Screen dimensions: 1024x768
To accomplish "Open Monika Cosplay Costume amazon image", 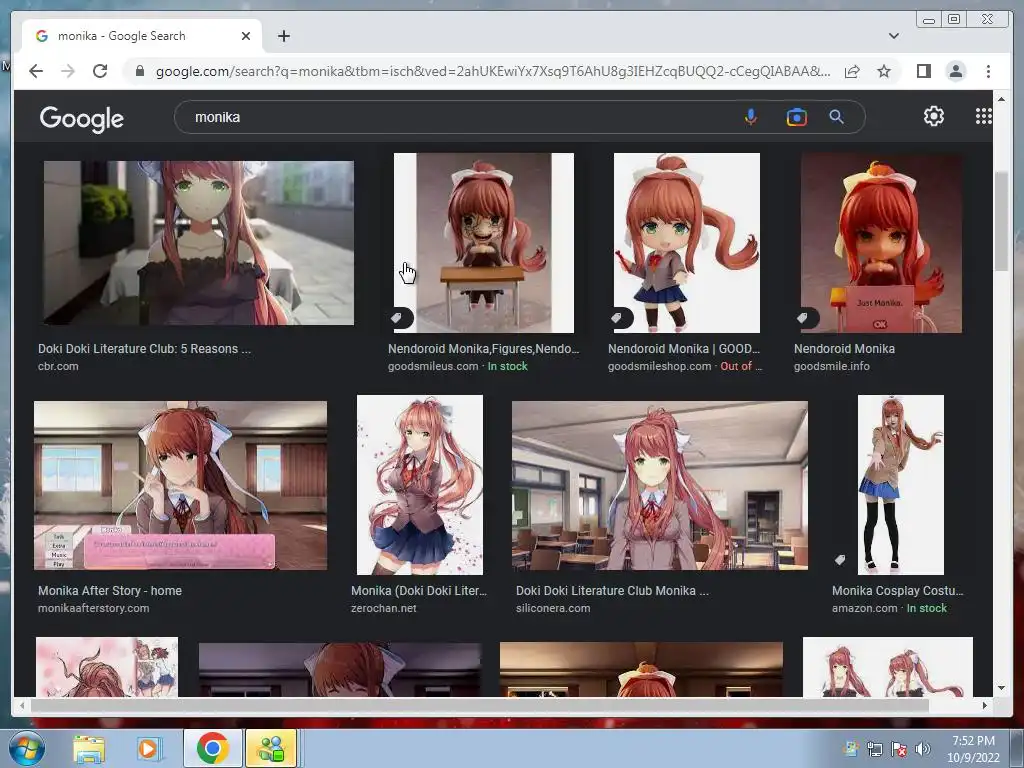I will tap(901, 485).
